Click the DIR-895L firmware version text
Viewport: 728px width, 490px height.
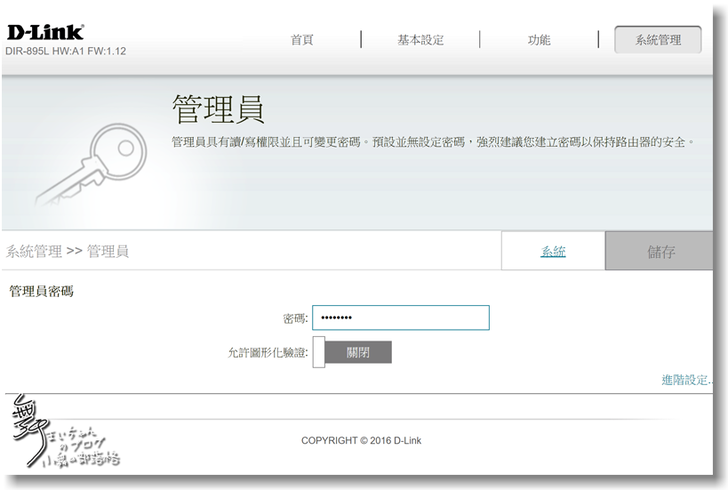click(66, 51)
